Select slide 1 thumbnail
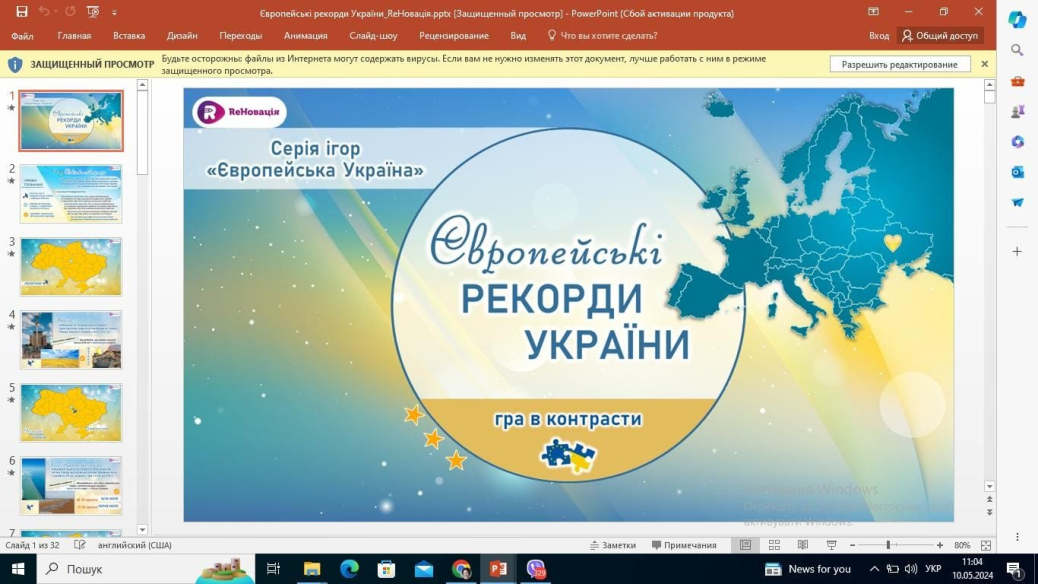The height and width of the screenshot is (584, 1038). click(x=71, y=121)
